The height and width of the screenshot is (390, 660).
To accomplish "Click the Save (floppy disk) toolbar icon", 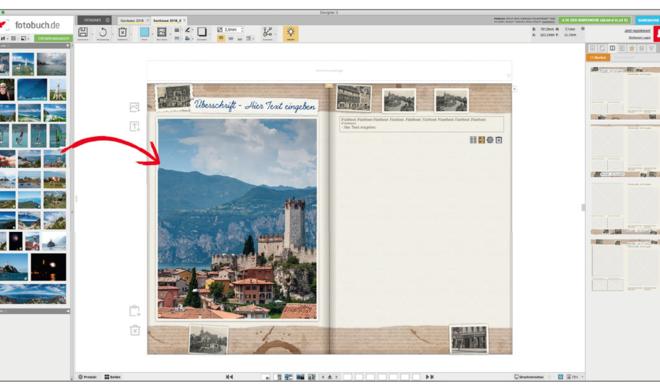I will pyautogui.click(x=83, y=33).
